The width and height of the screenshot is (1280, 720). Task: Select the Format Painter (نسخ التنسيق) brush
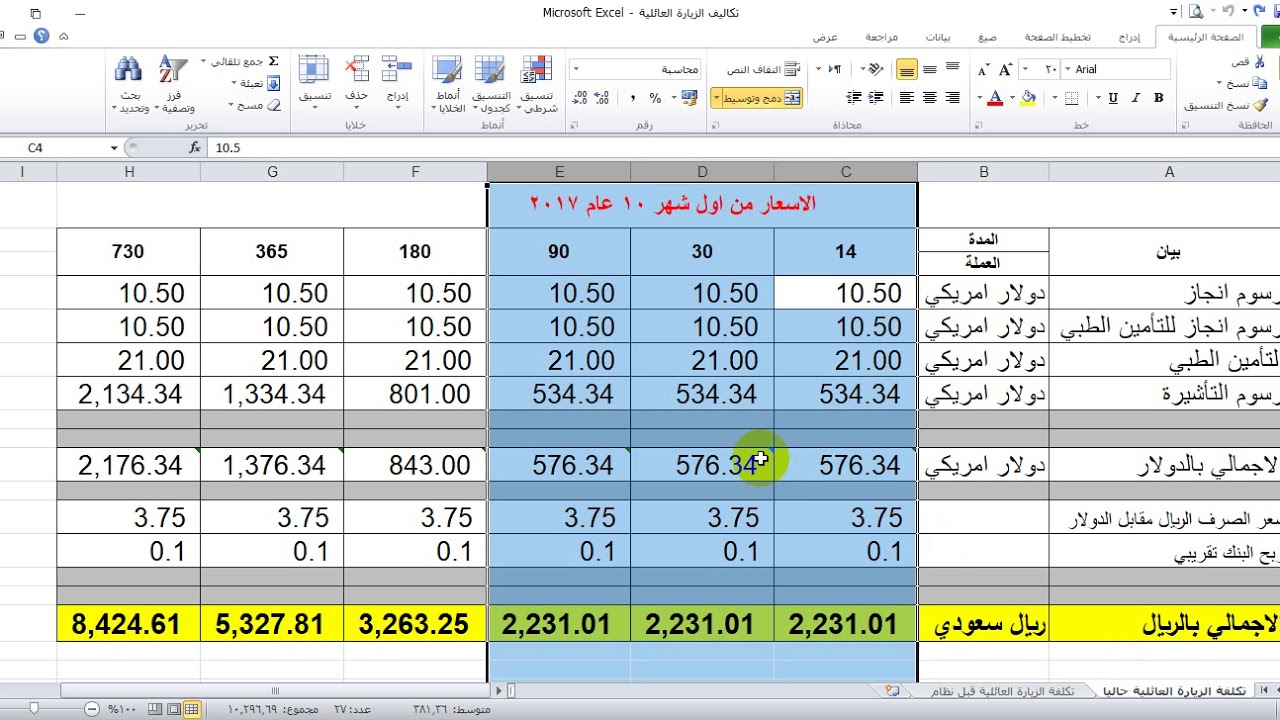click(x=1262, y=105)
